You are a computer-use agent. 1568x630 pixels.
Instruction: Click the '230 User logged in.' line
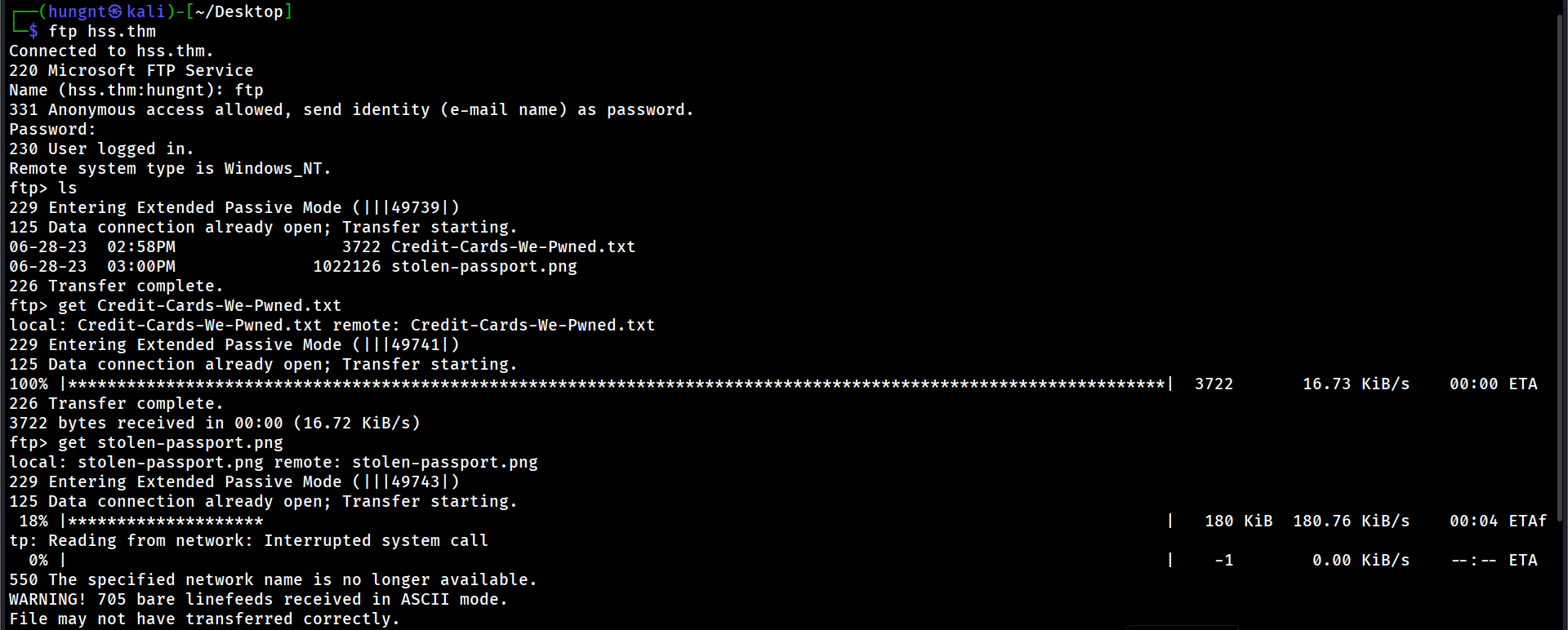101,149
